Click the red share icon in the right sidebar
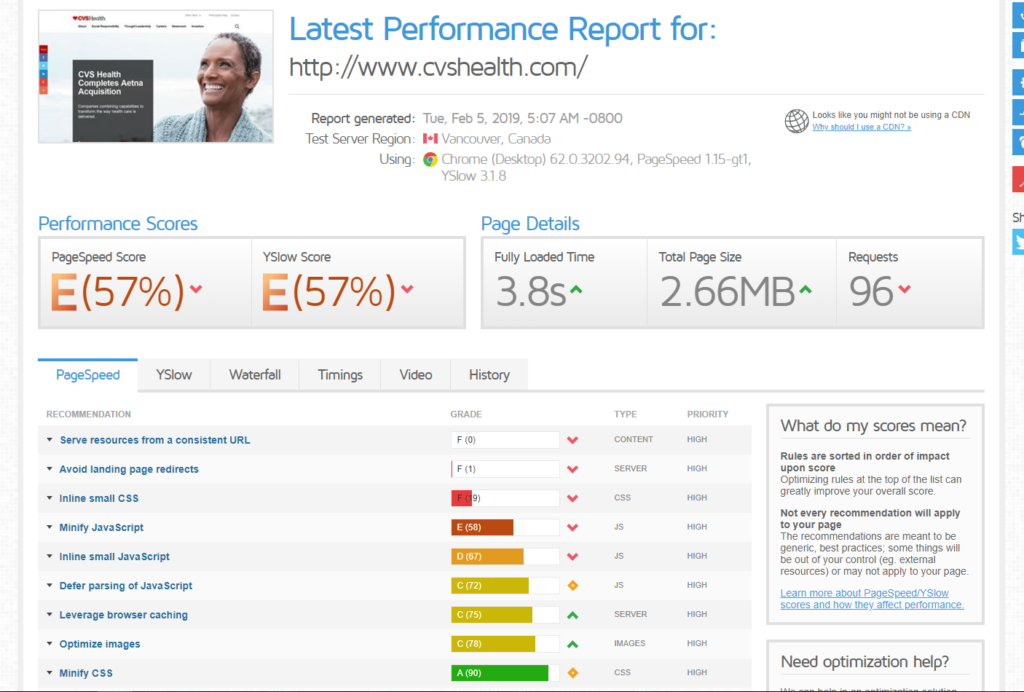The height and width of the screenshot is (692, 1024). pyautogui.click(x=1019, y=180)
